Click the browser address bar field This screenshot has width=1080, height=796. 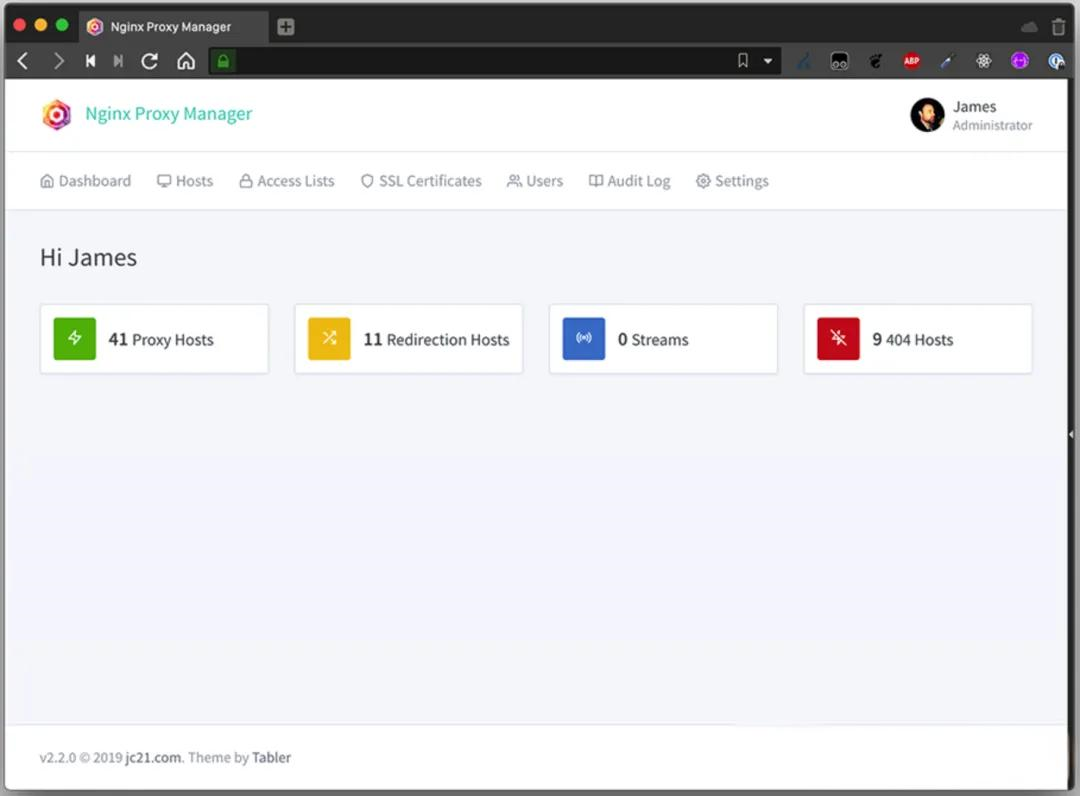pyautogui.click(x=480, y=61)
